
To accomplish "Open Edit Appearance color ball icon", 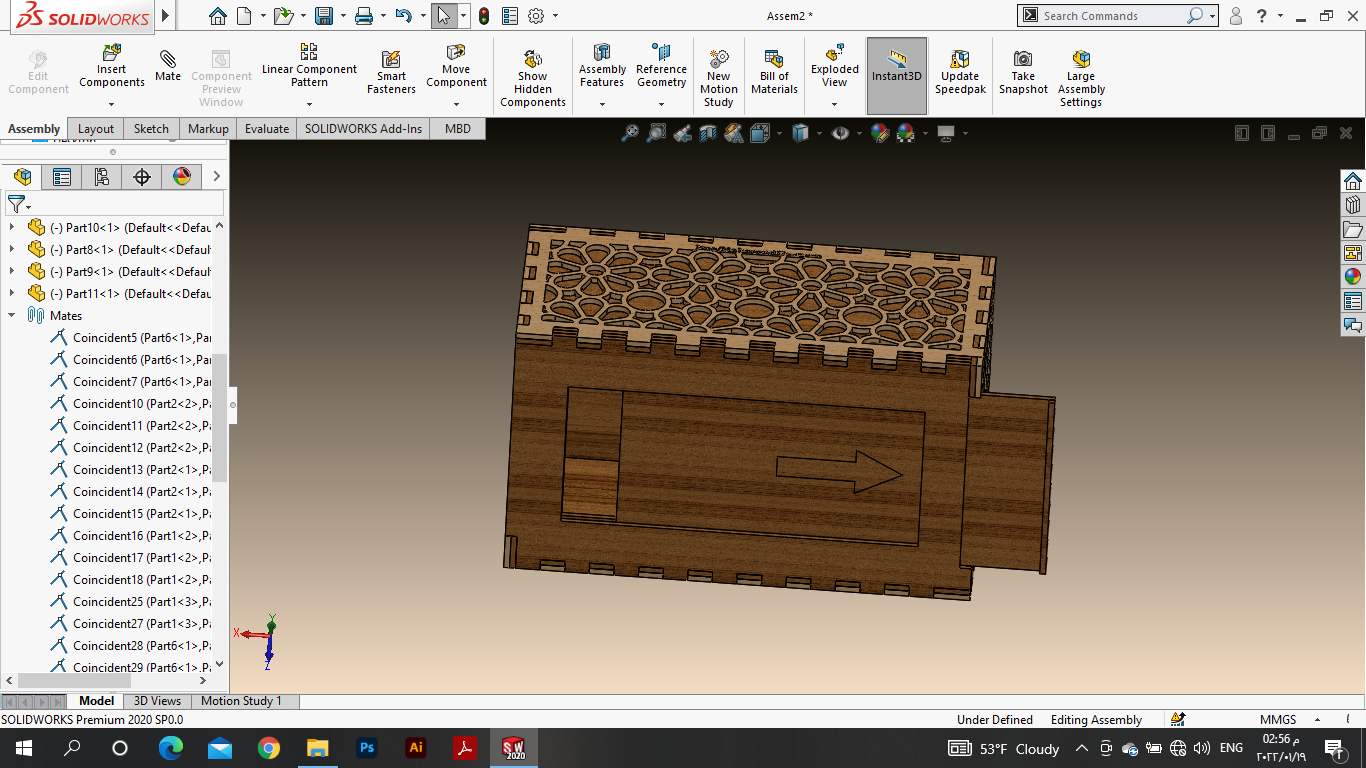I will coord(880,133).
